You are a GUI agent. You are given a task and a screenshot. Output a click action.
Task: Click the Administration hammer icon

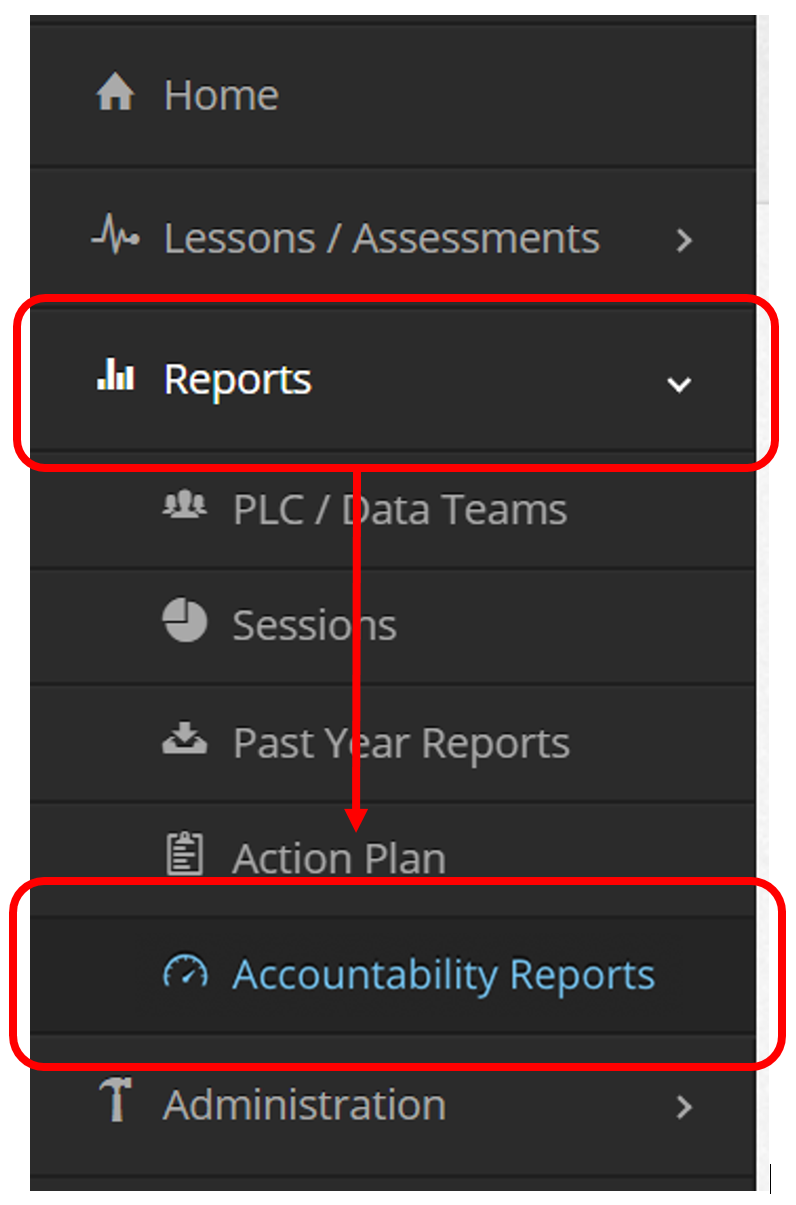pyautogui.click(x=116, y=1102)
